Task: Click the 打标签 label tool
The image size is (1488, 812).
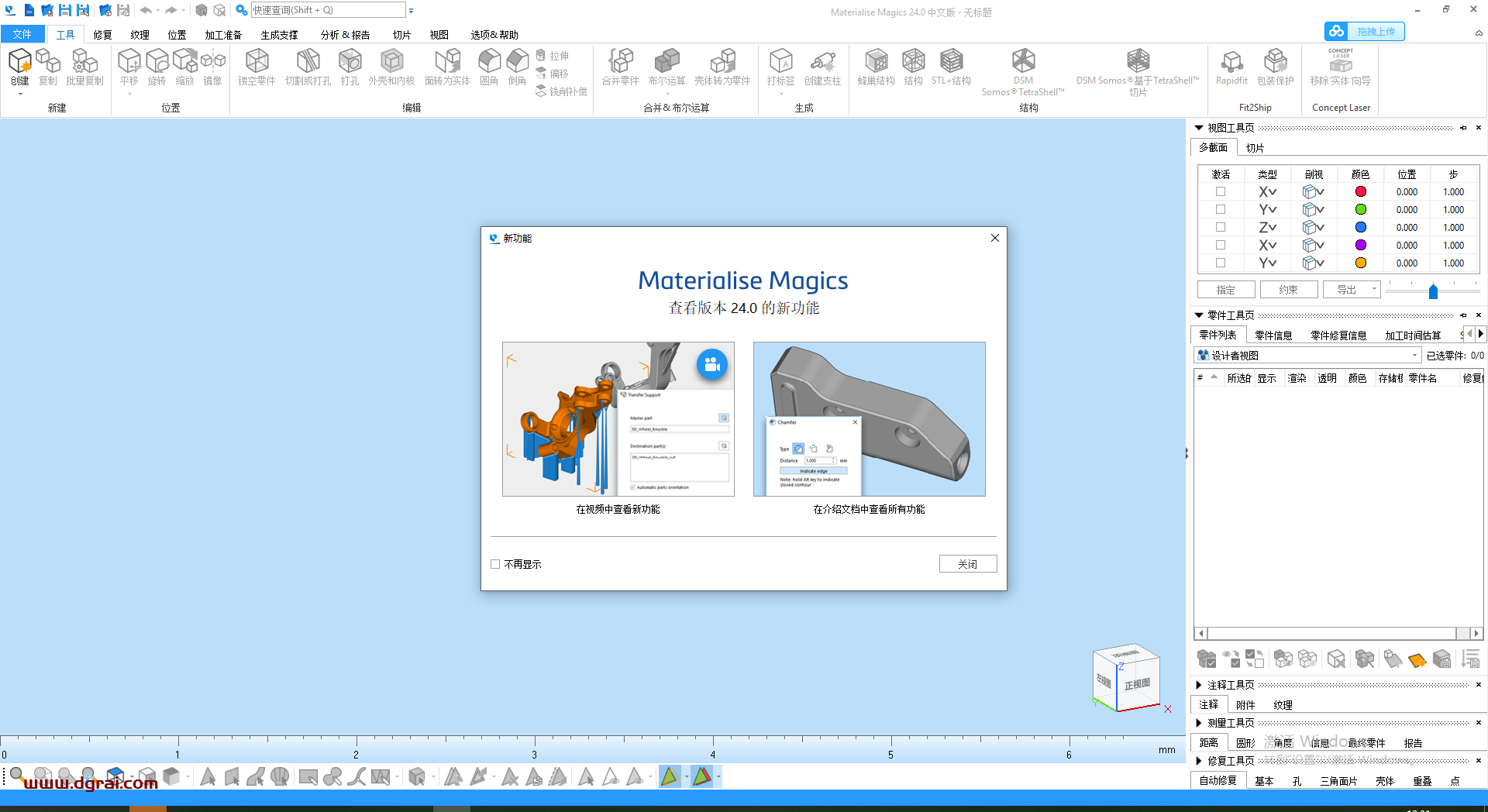Action: 780,67
